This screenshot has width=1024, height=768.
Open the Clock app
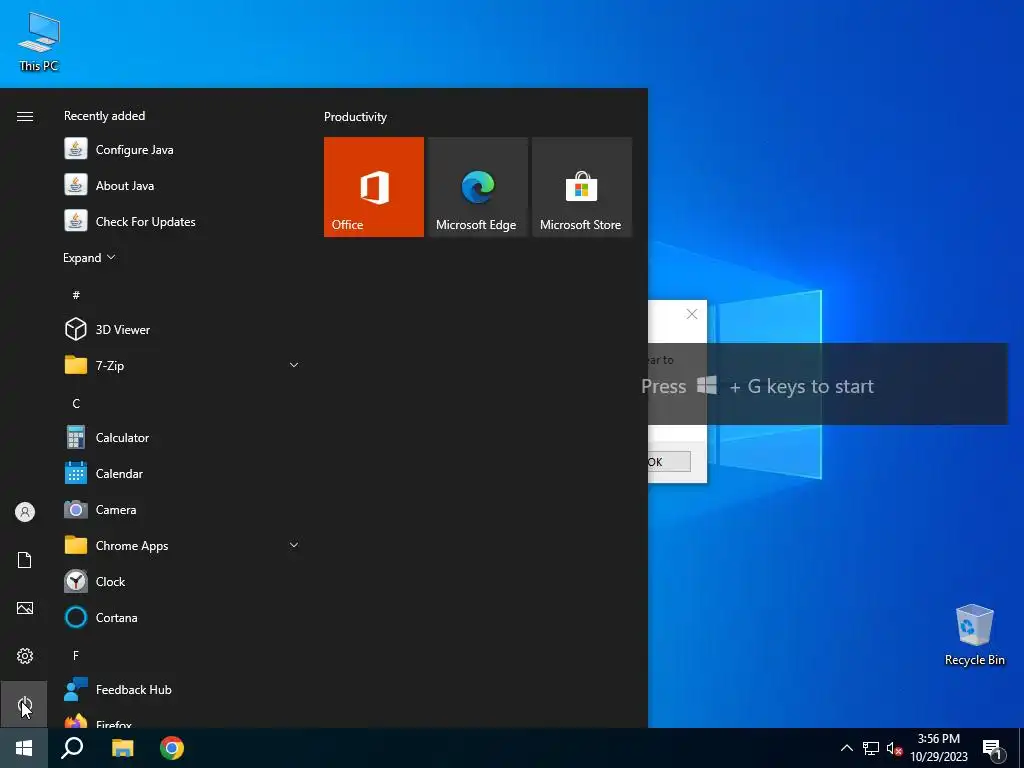[183, 581]
